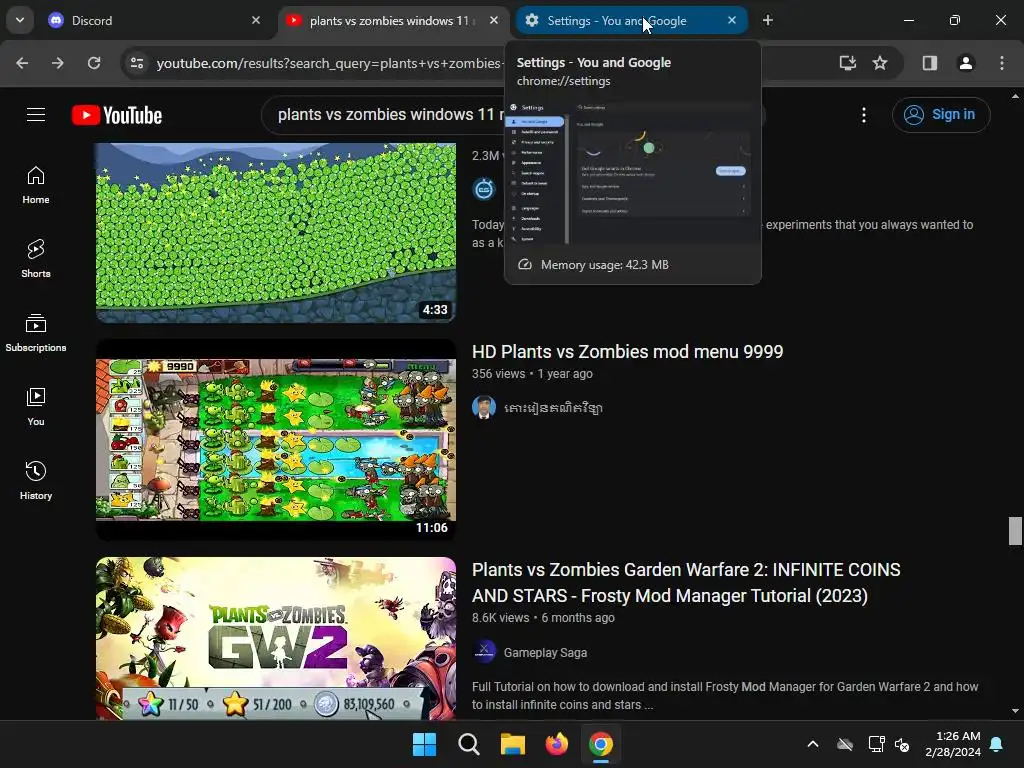Open Windows taskbar search
1024x768 pixels.
tap(469, 744)
